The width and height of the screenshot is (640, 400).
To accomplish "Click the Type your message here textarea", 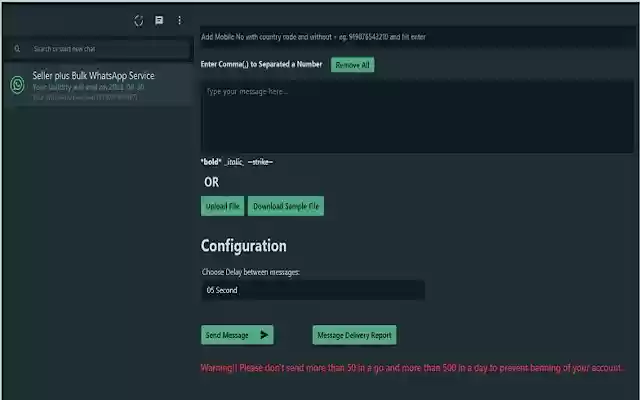I will (x=417, y=117).
